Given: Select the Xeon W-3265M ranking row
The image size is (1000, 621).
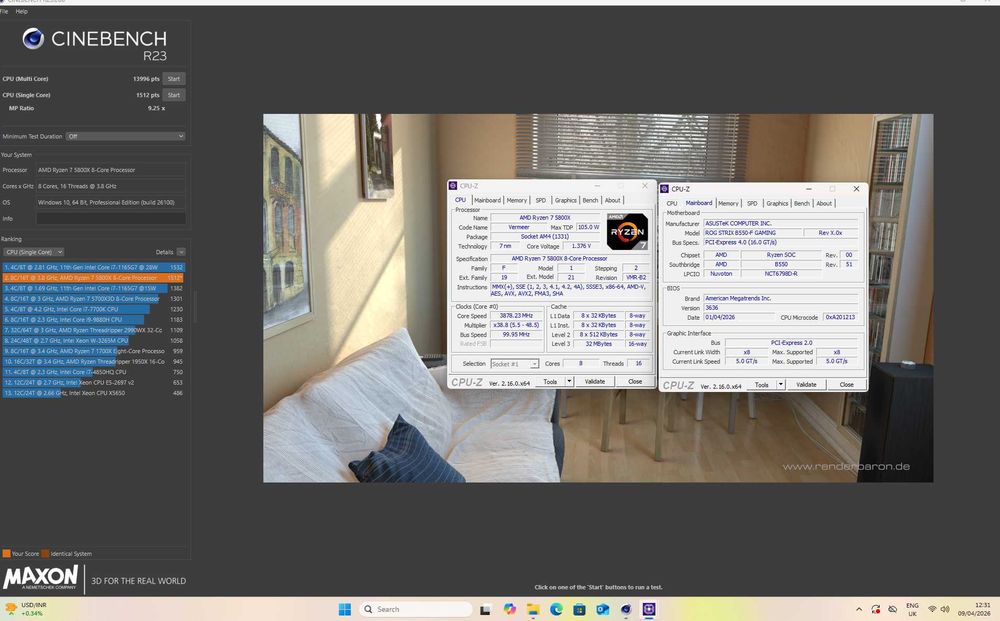Looking at the screenshot, I should [94, 340].
